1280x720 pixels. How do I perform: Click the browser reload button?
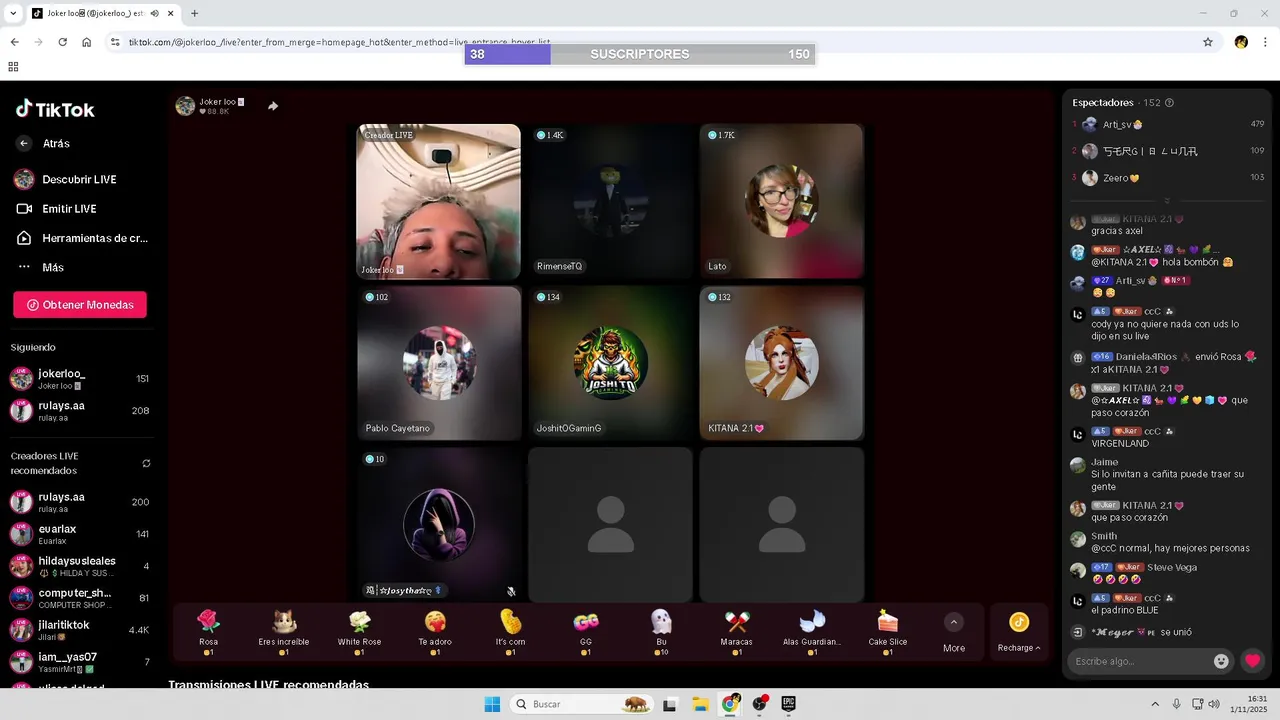(x=62, y=42)
